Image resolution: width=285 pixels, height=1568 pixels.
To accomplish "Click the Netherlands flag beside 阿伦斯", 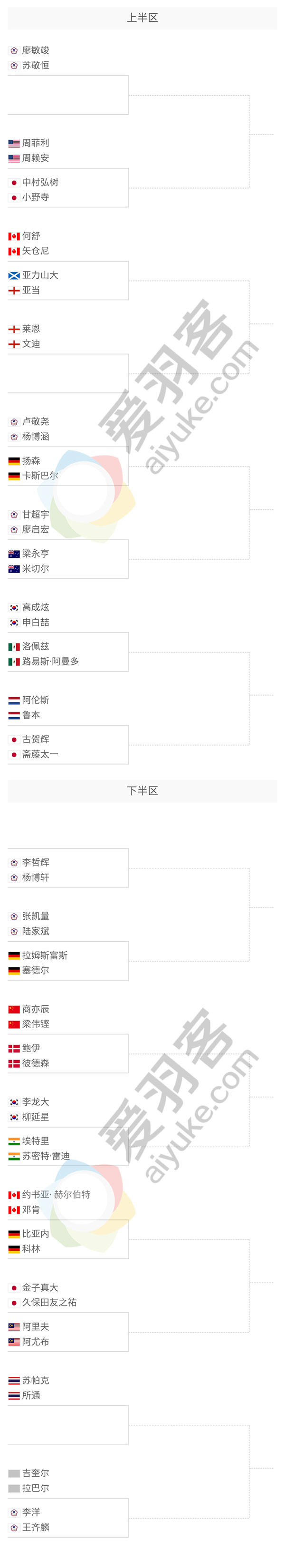I will pos(14,701).
